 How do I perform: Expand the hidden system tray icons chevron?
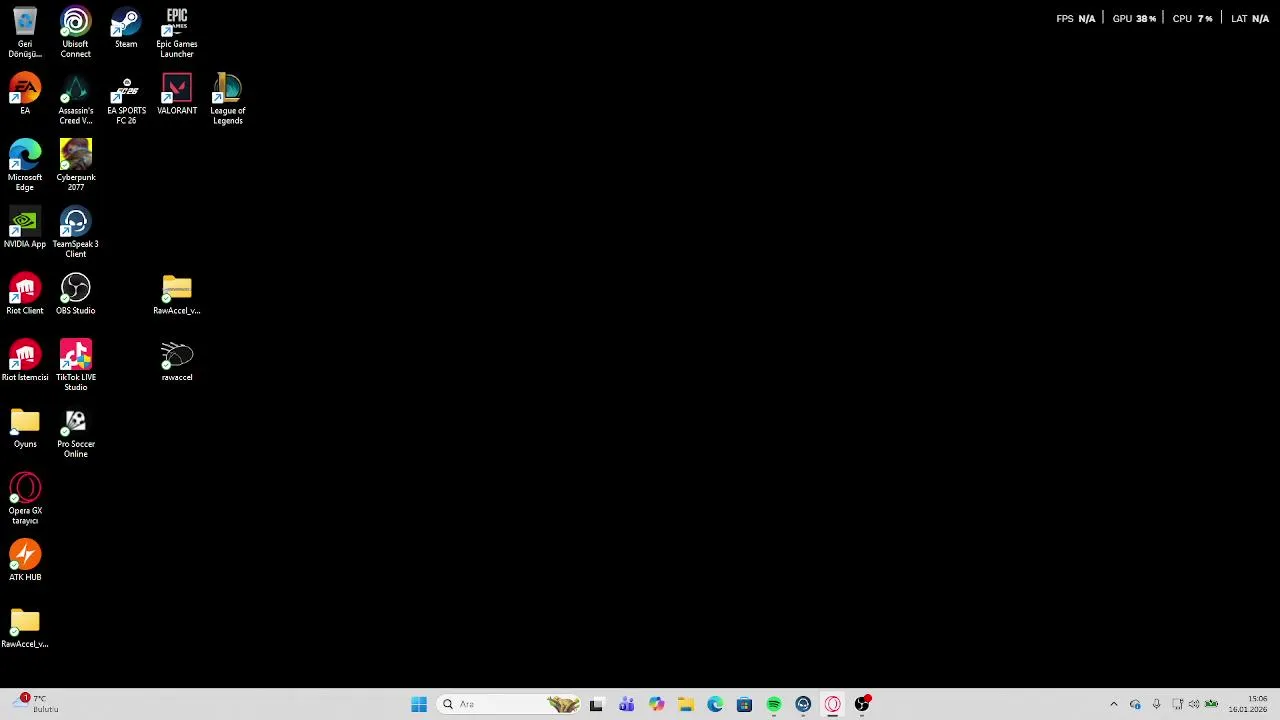pos(1114,705)
